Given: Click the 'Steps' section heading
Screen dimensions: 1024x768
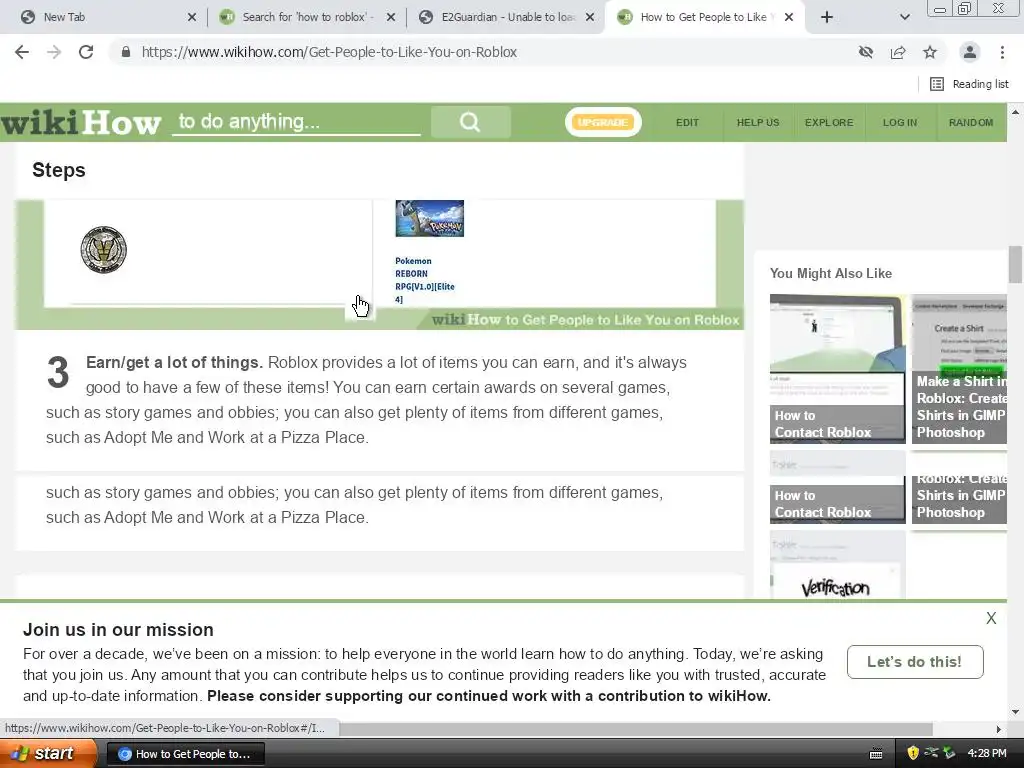Looking at the screenshot, I should coord(59,170).
